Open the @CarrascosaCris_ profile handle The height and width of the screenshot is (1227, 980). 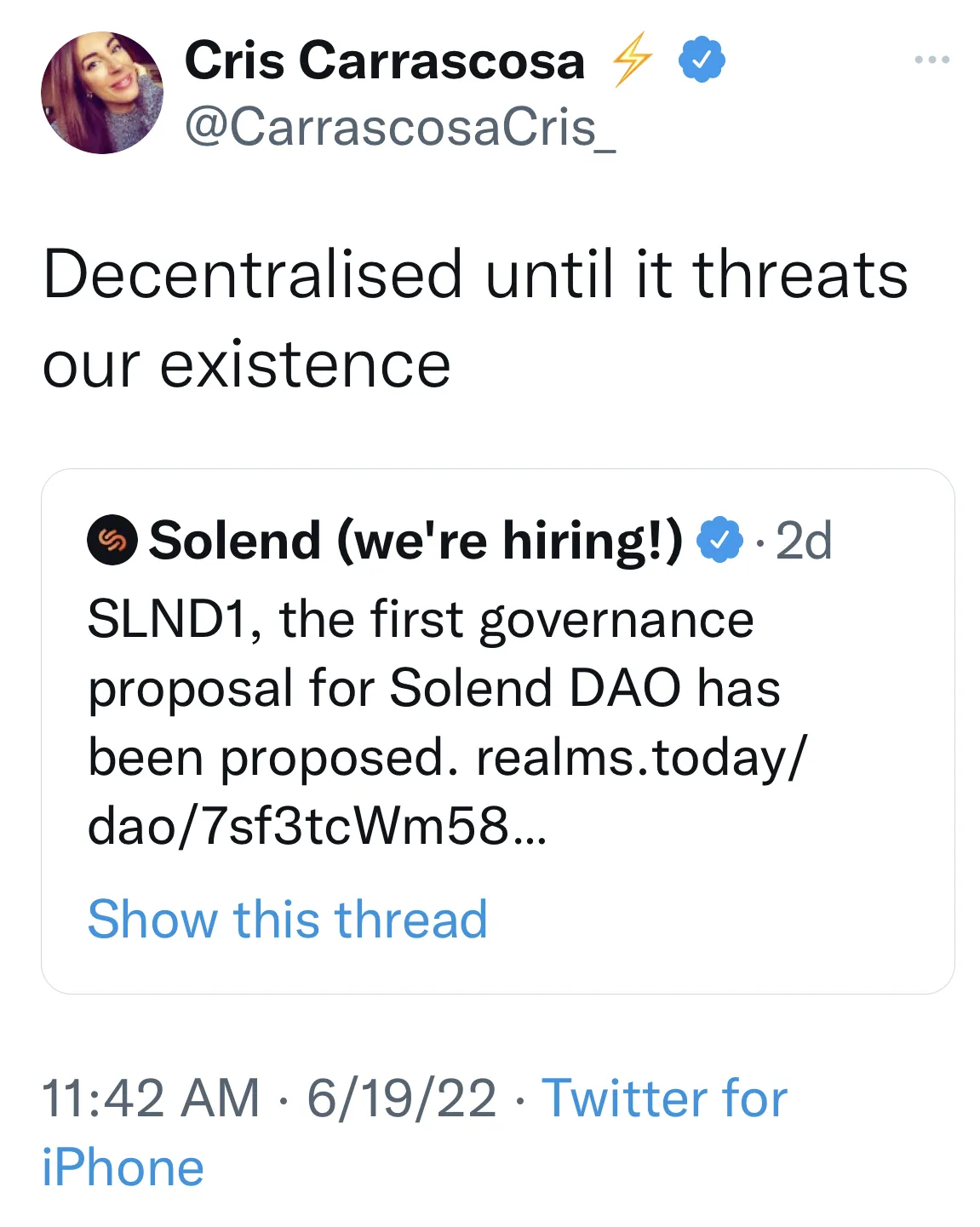pos(400,126)
